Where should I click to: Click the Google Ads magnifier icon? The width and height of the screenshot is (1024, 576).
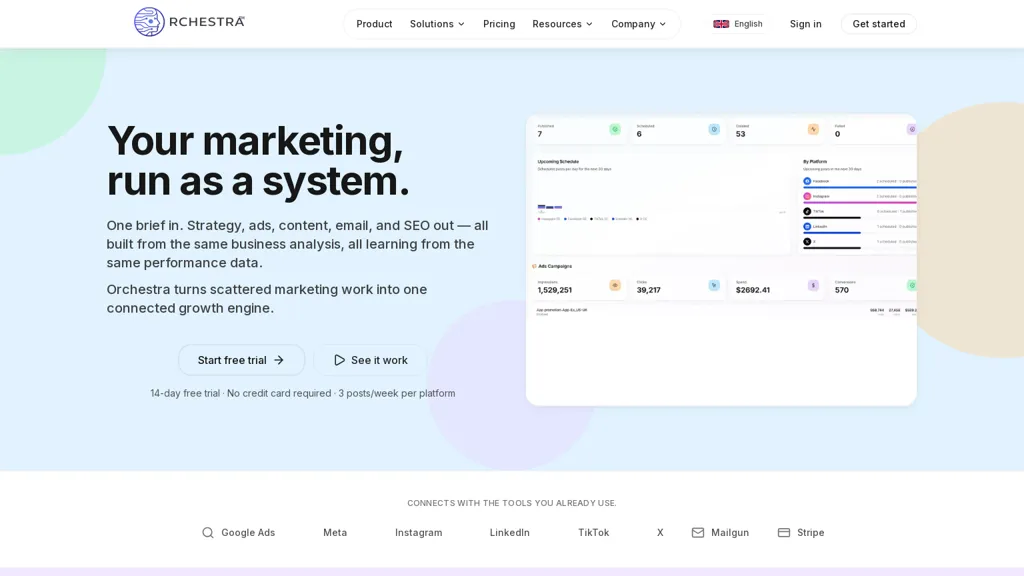208,533
